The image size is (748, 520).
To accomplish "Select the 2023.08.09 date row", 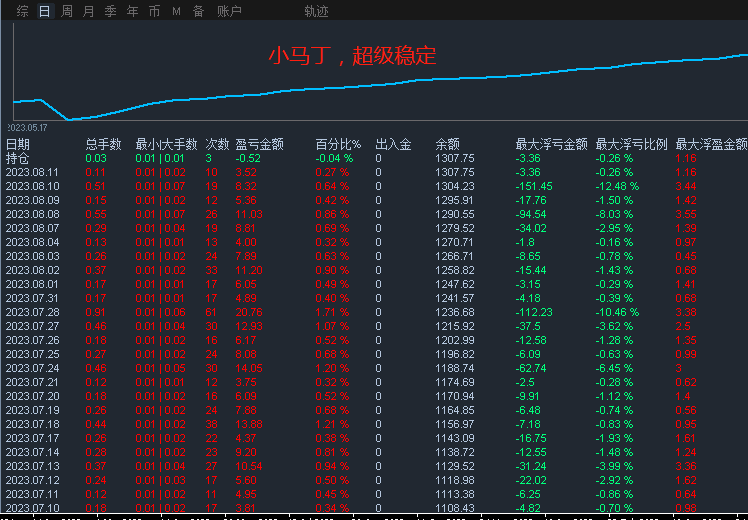I will click(x=374, y=200).
